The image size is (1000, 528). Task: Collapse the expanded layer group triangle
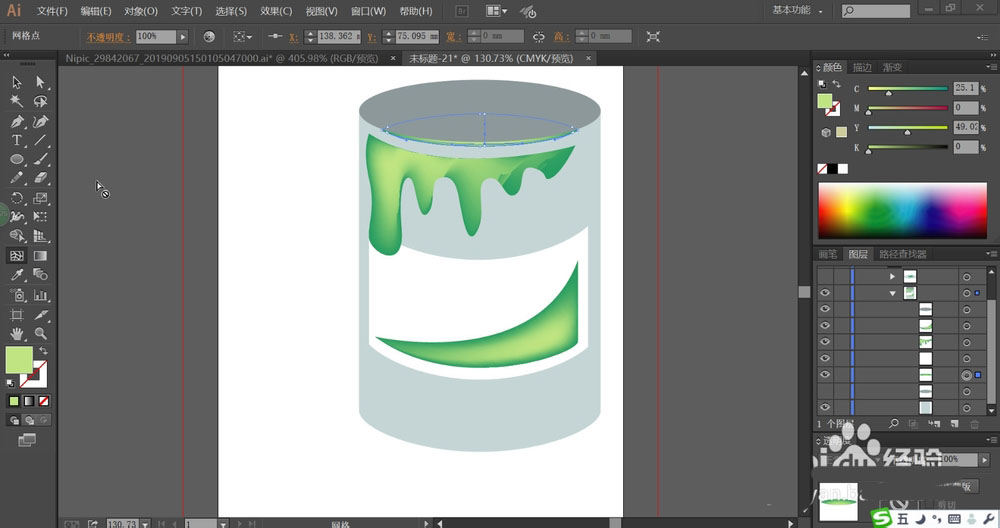point(892,293)
